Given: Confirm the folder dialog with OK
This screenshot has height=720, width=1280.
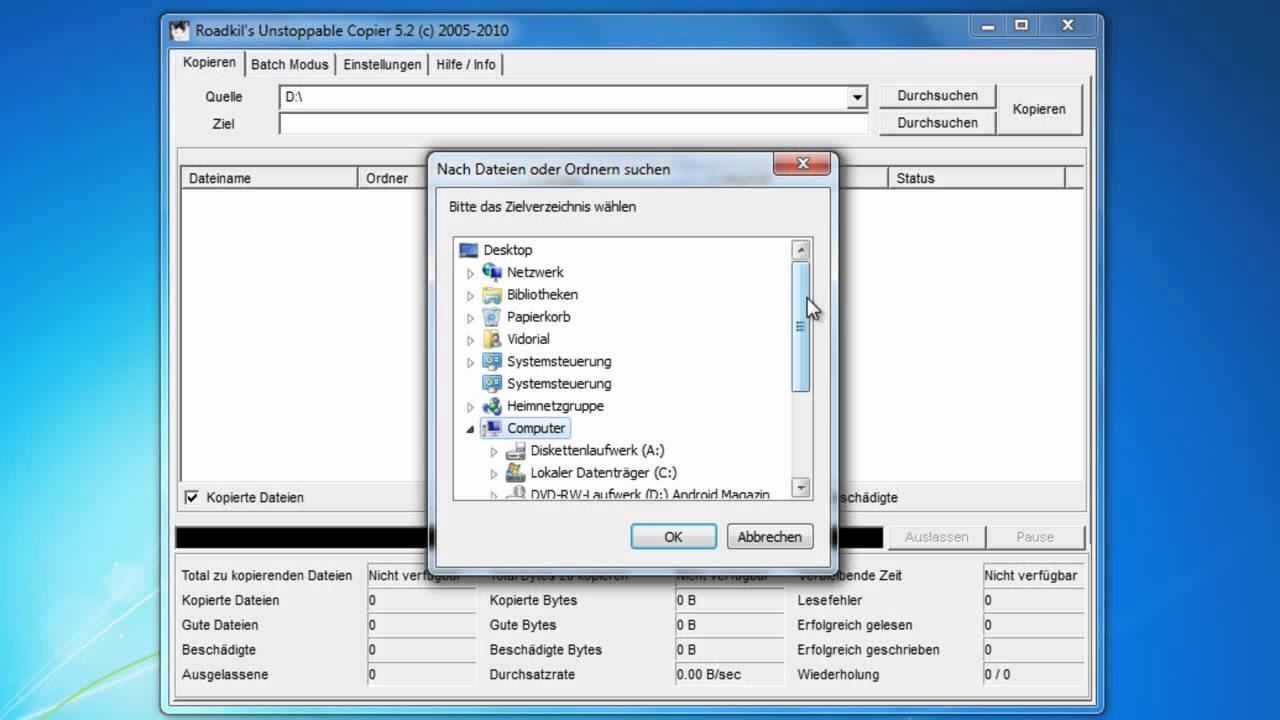Looking at the screenshot, I should tap(673, 537).
